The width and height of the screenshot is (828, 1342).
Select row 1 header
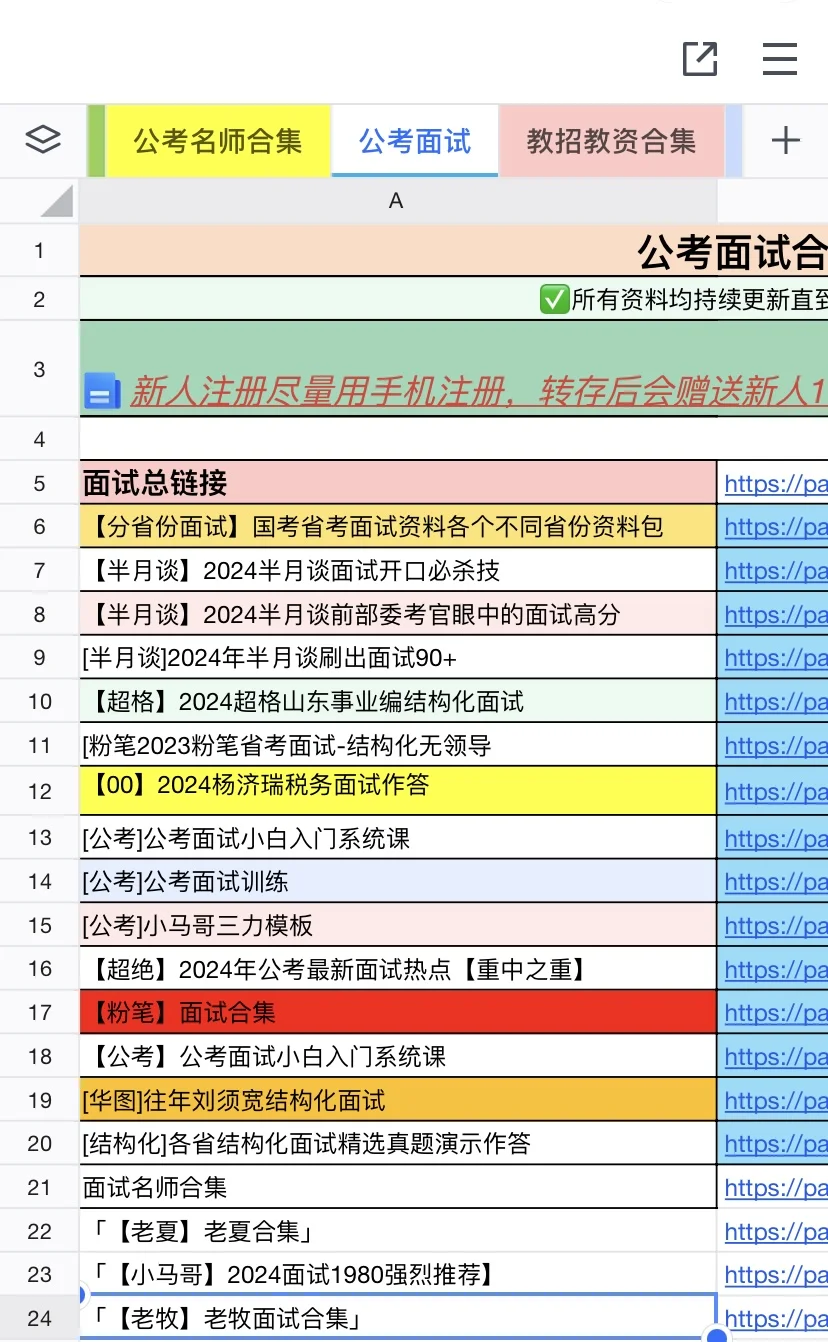click(39, 250)
